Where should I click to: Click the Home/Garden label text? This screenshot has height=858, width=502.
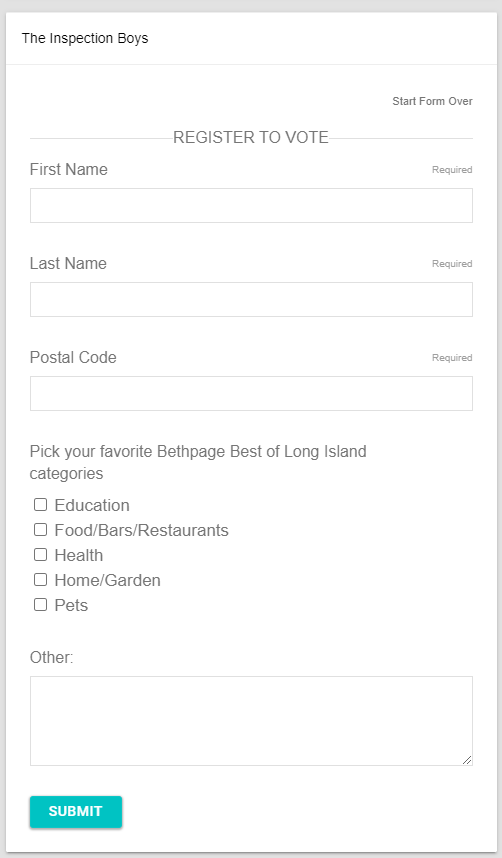pos(107,580)
